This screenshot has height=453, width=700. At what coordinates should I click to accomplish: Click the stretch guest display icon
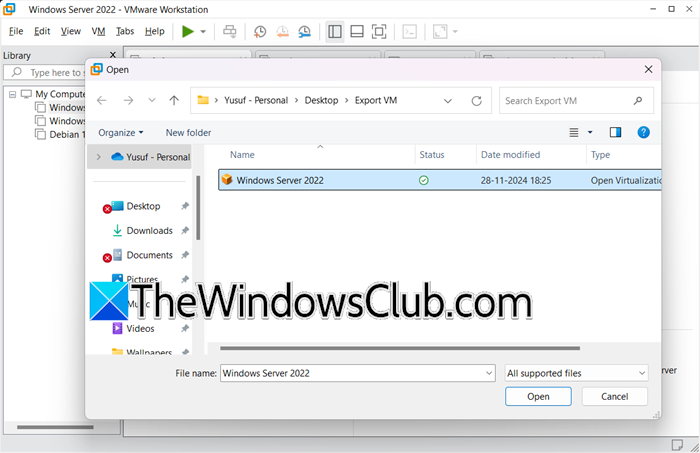pos(440,31)
